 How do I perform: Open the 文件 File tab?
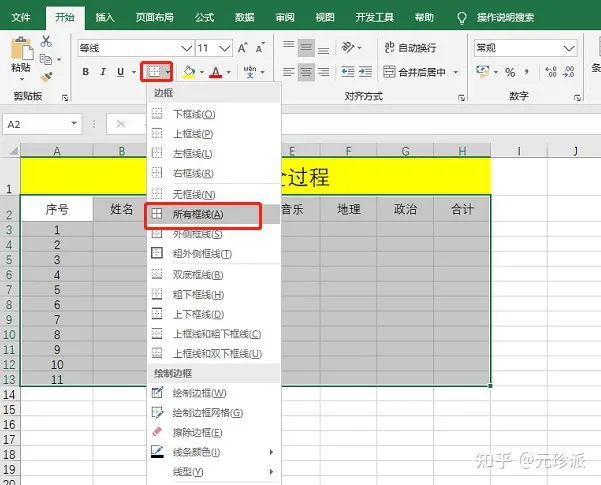point(21,17)
